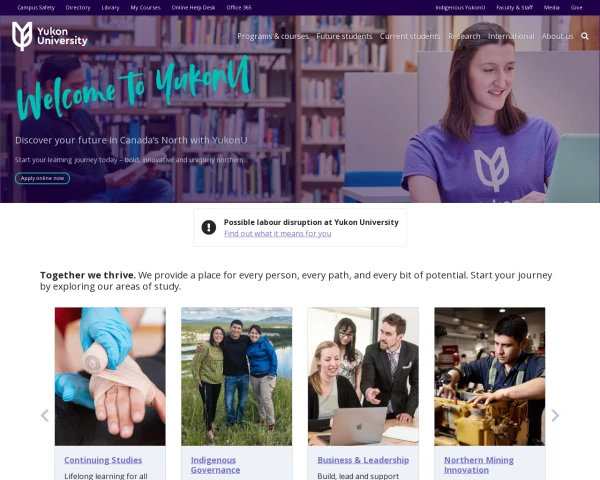Click the Yukon University logo
The width and height of the screenshot is (600, 480).
tap(50, 36)
